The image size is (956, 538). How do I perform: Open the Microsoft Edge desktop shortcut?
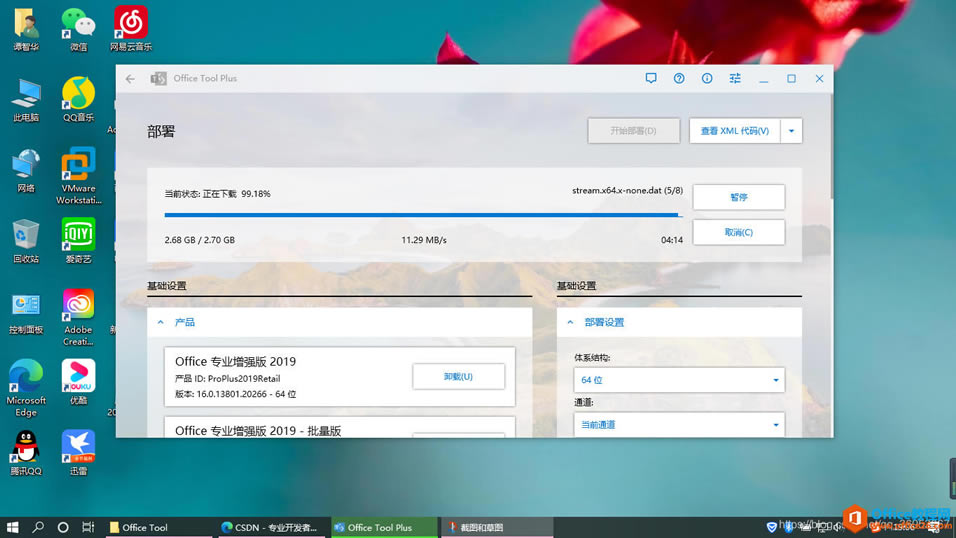(x=26, y=388)
